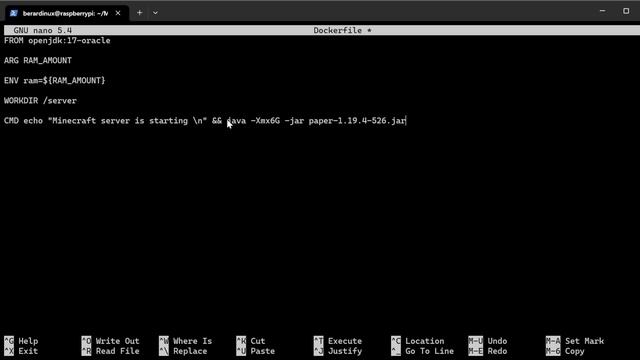The image size is (640, 360).
Task: Place cursor on 'ENV ram=${RAM_AMOUNT}' line
Action: [55, 80]
